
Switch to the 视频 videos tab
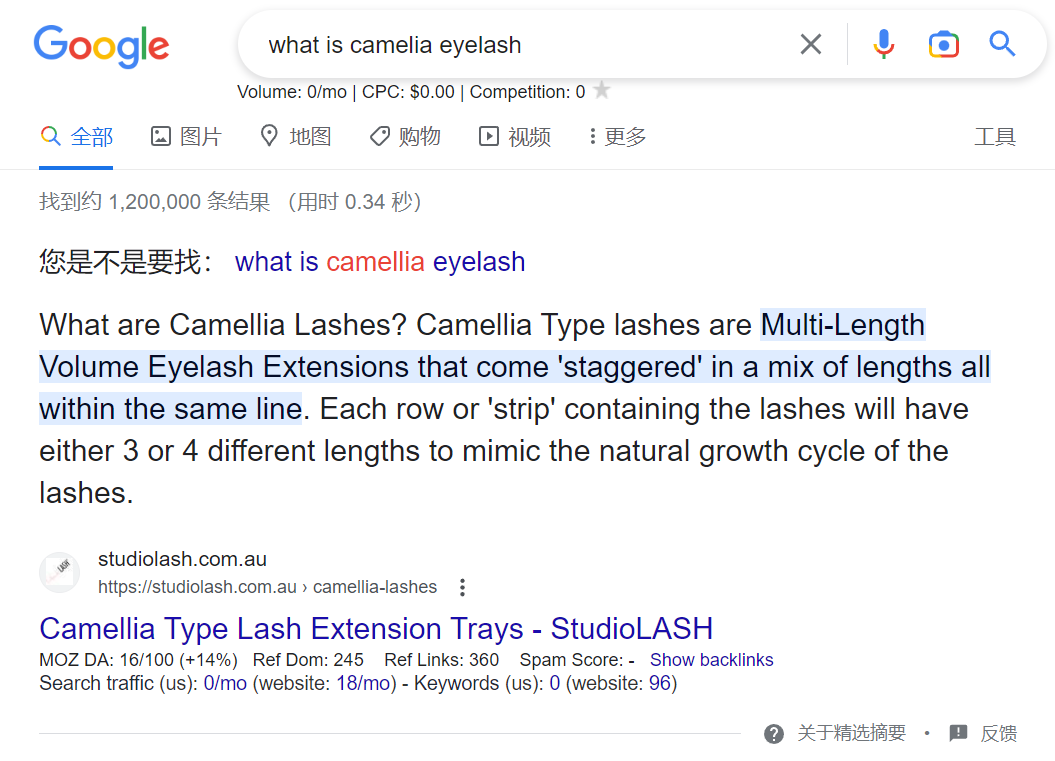click(x=515, y=137)
